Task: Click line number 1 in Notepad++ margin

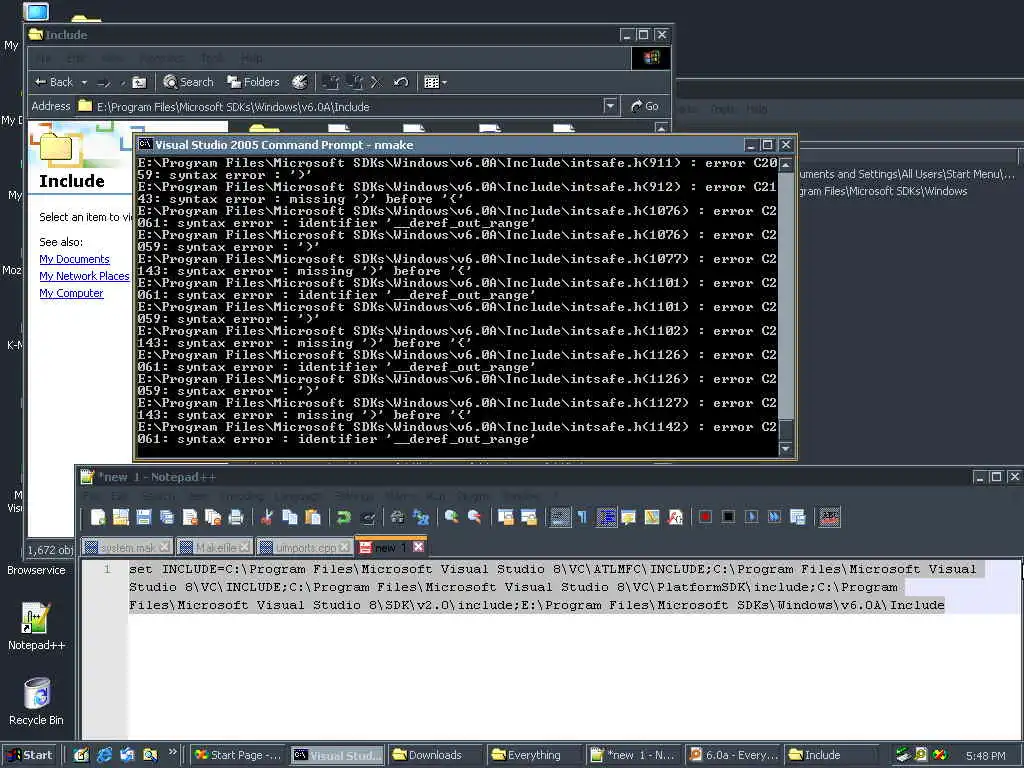Action: coord(107,569)
